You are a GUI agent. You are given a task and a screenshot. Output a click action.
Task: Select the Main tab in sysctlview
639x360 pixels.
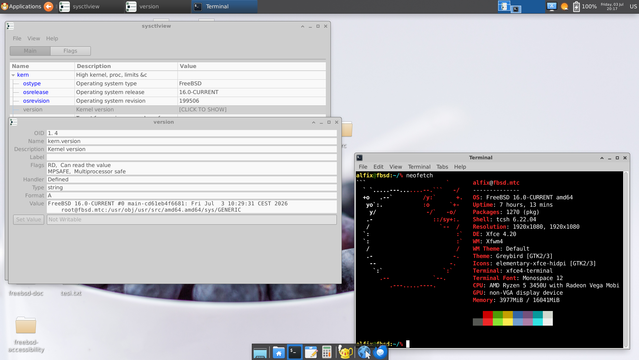(x=30, y=51)
